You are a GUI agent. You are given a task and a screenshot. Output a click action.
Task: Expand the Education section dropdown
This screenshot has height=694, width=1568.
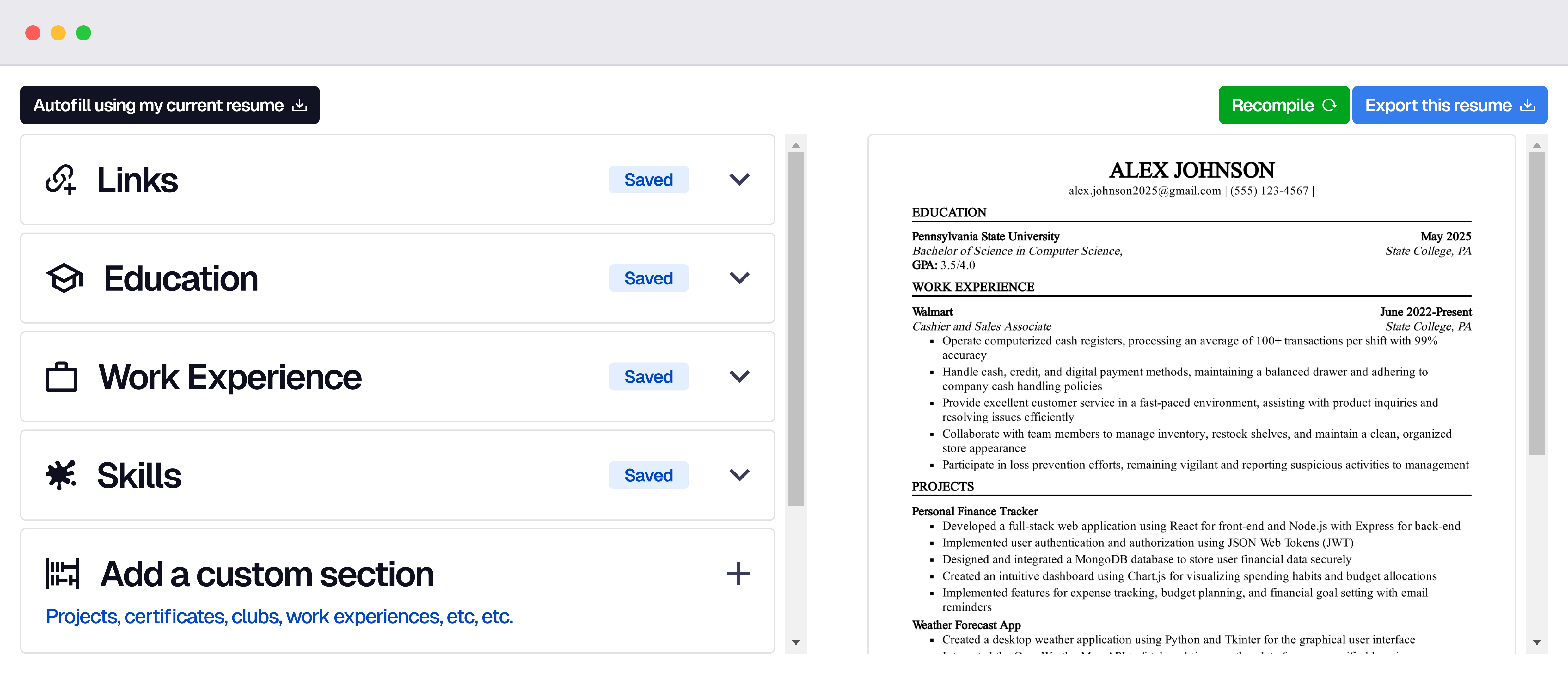pos(740,278)
